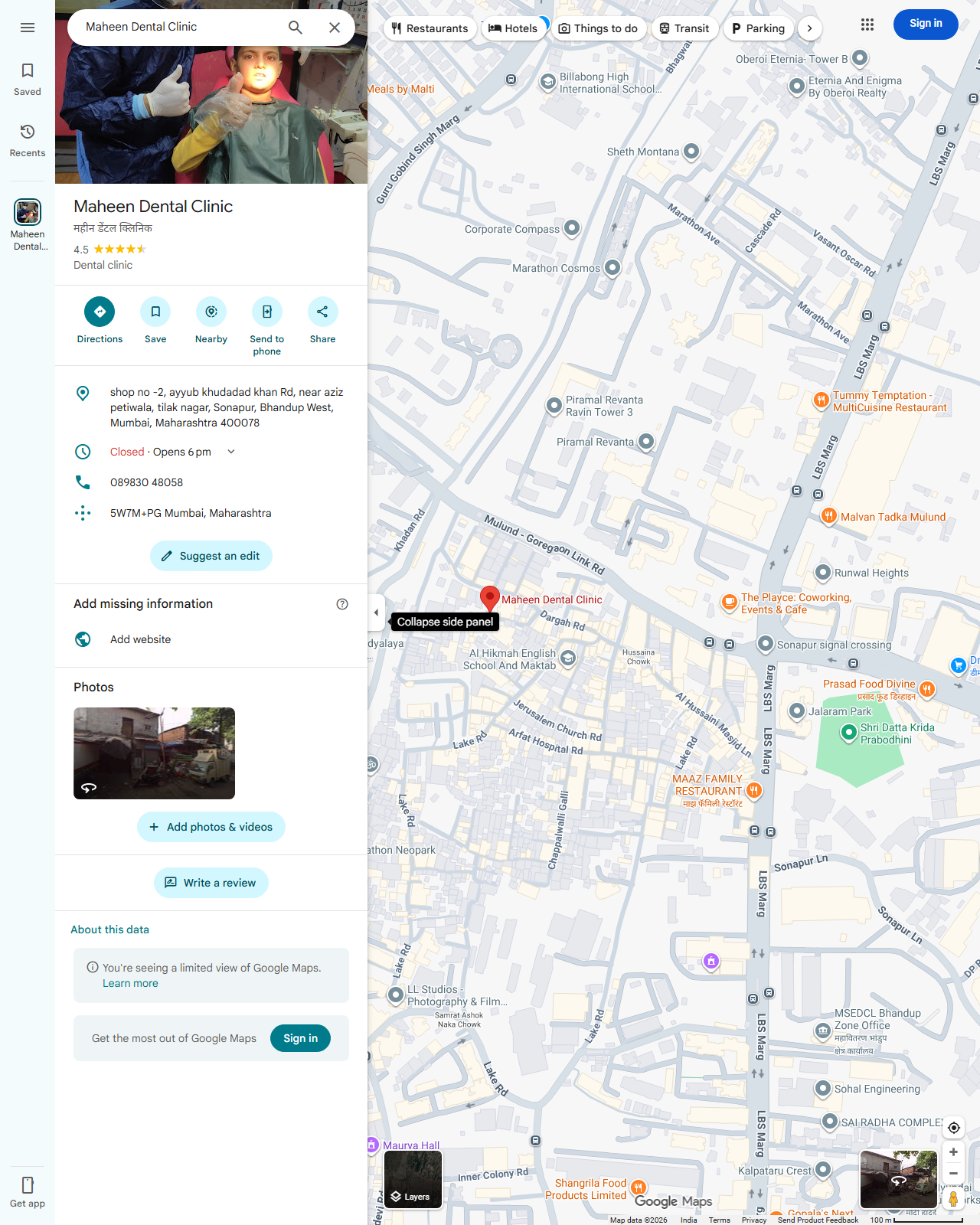Save this place
This screenshot has height=1225, width=980.
point(155,320)
